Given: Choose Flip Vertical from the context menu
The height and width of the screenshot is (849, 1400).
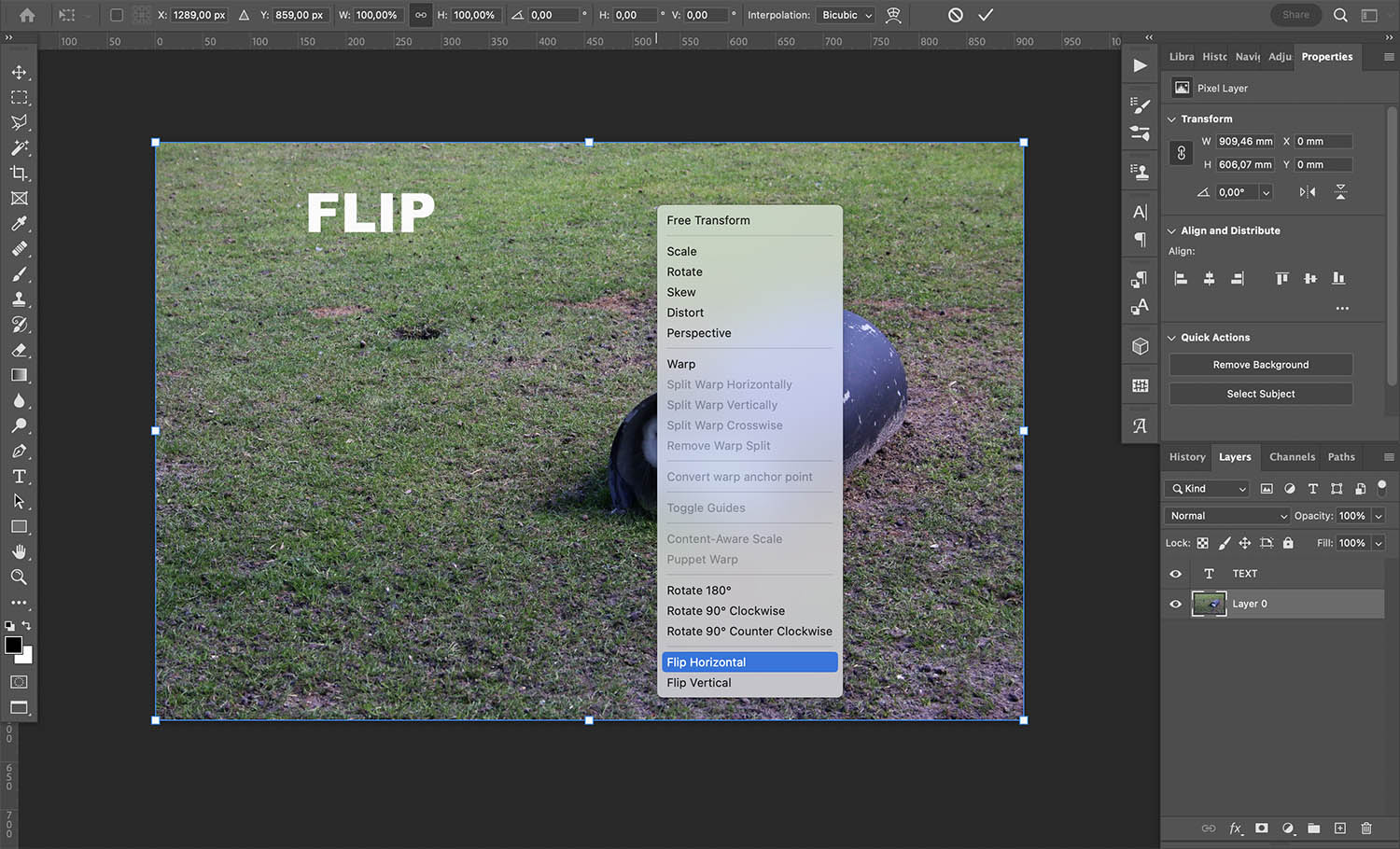Looking at the screenshot, I should click(699, 682).
